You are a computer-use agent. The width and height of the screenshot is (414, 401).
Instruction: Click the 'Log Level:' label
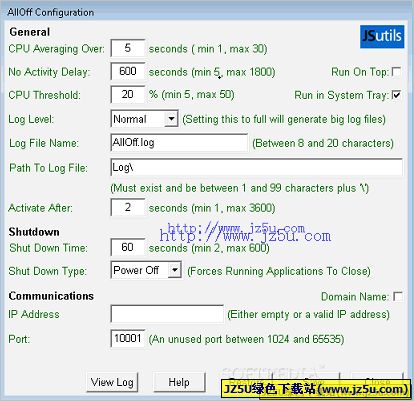point(31,119)
